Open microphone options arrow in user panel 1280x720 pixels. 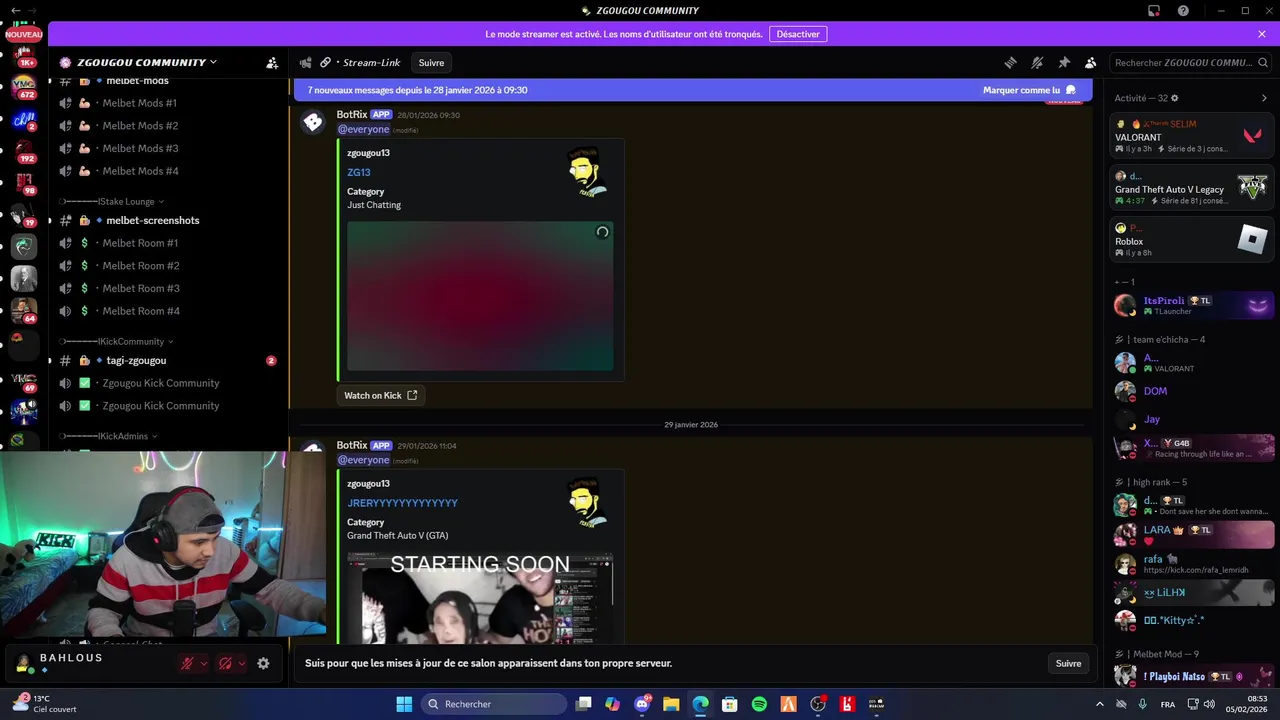click(x=204, y=663)
